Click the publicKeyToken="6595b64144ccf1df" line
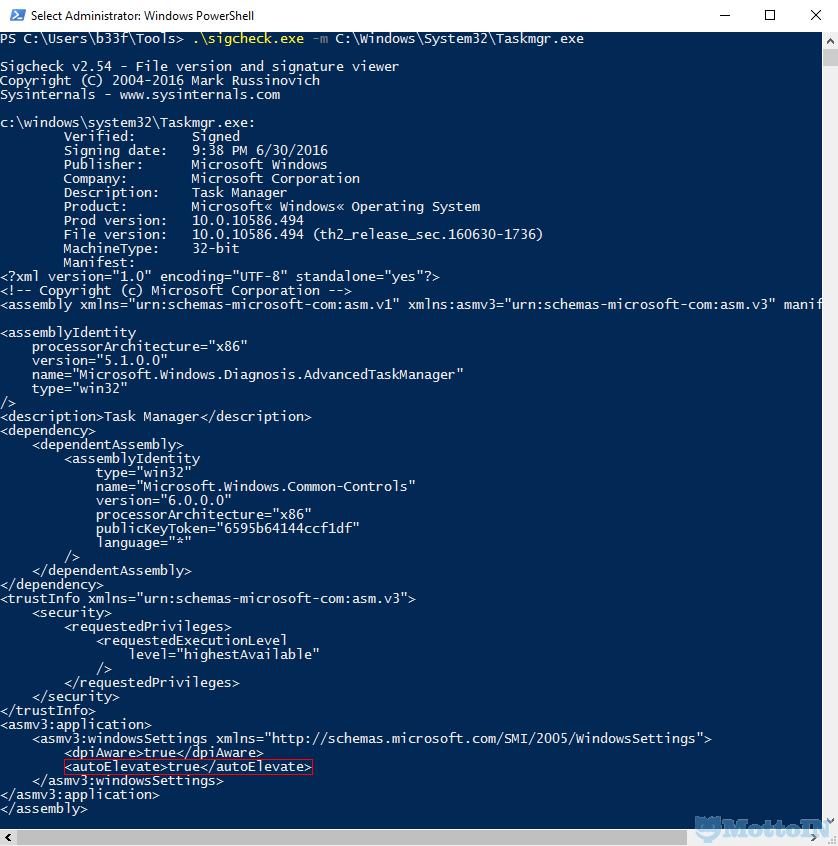Image resolution: width=838 pixels, height=846 pixels. pos(227,529)
